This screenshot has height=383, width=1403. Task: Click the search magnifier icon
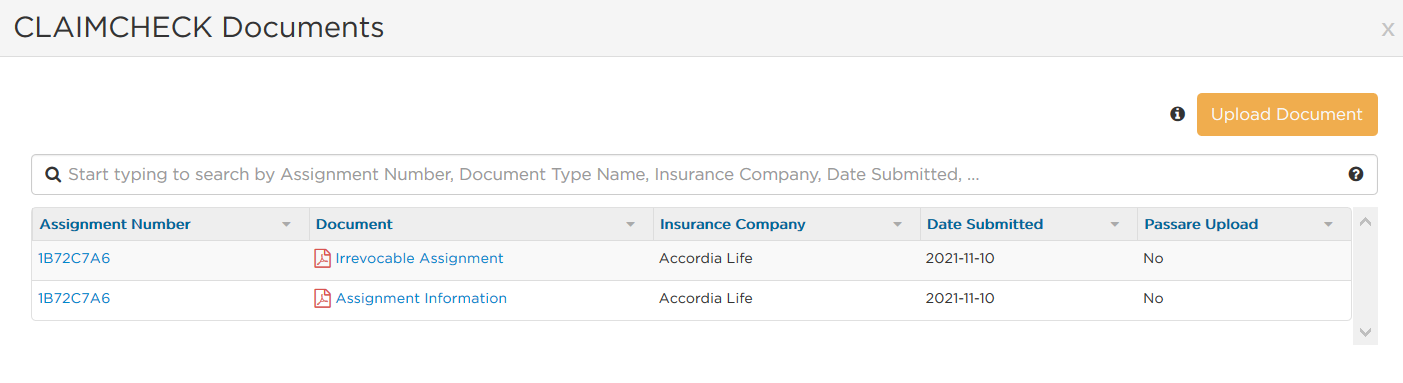(53, 175)
